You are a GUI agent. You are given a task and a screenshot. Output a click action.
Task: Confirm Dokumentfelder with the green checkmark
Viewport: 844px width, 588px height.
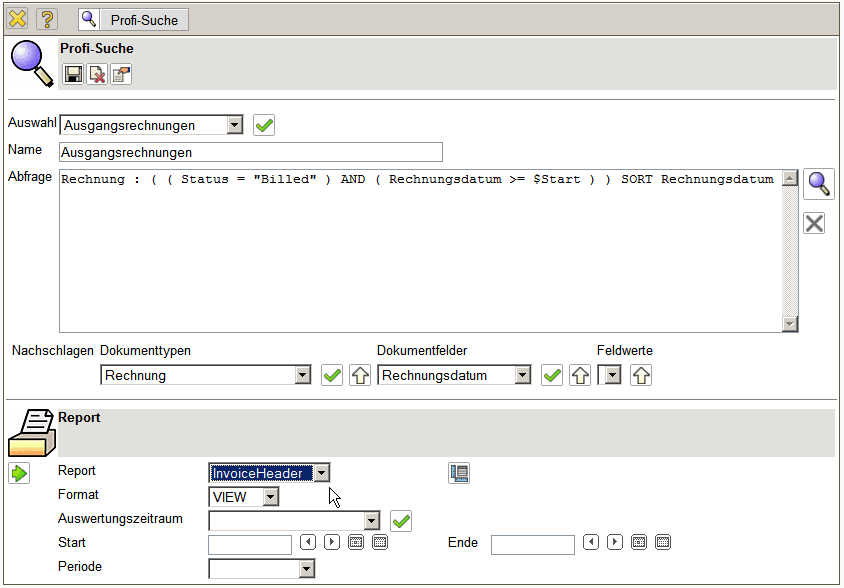tap(551, 375)
